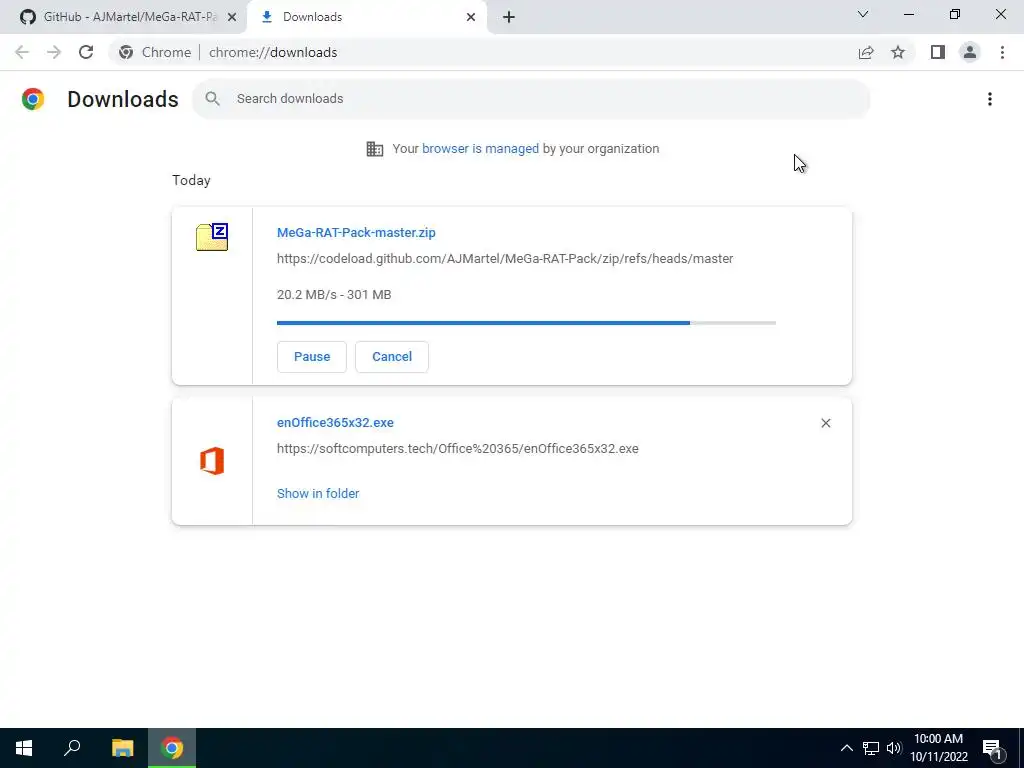Click the Office icon for enOffice365x32.exe
This screenshot has height=768, width=1024.
212,461
